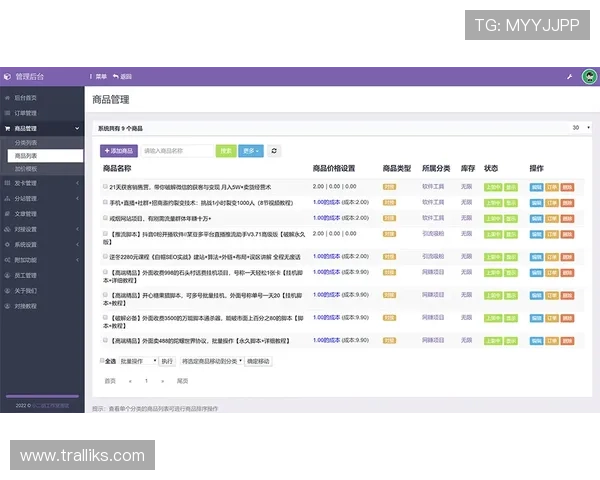Open 分类列表 in the sidebar submenu
600x480 pixels.
pos(26,143)
